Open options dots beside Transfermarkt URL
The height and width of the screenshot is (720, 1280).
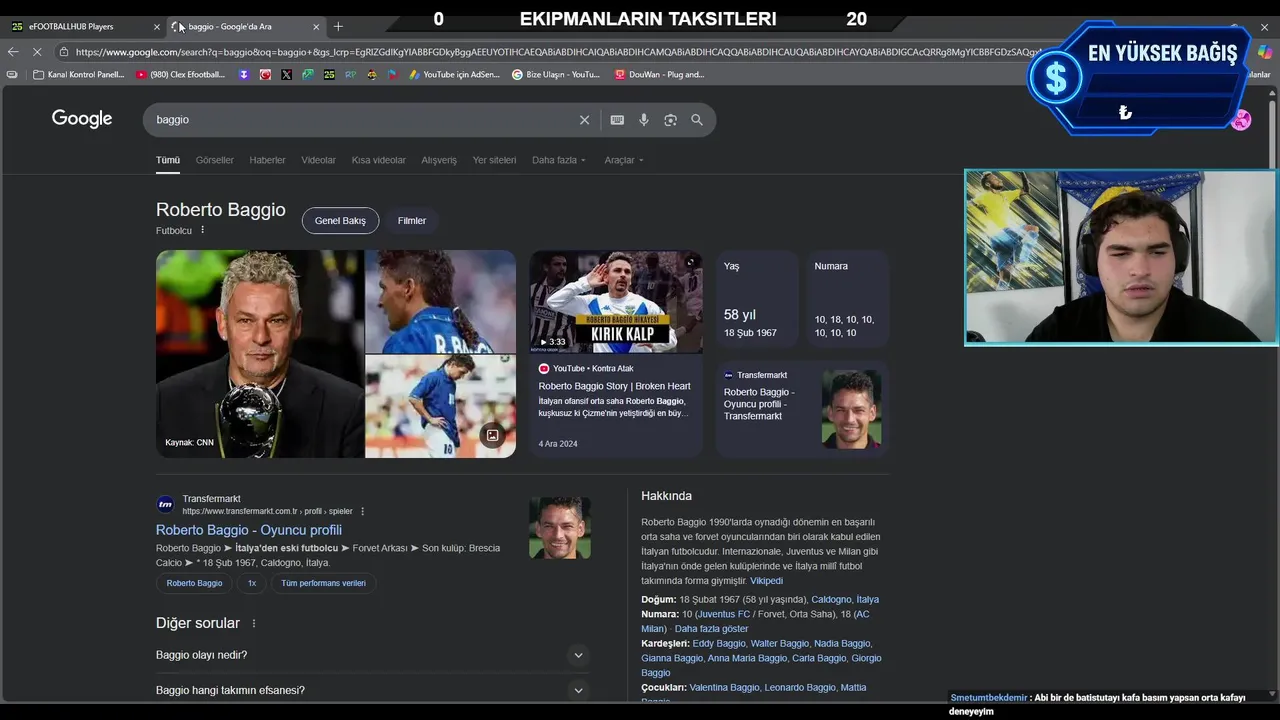click(363, 511)
